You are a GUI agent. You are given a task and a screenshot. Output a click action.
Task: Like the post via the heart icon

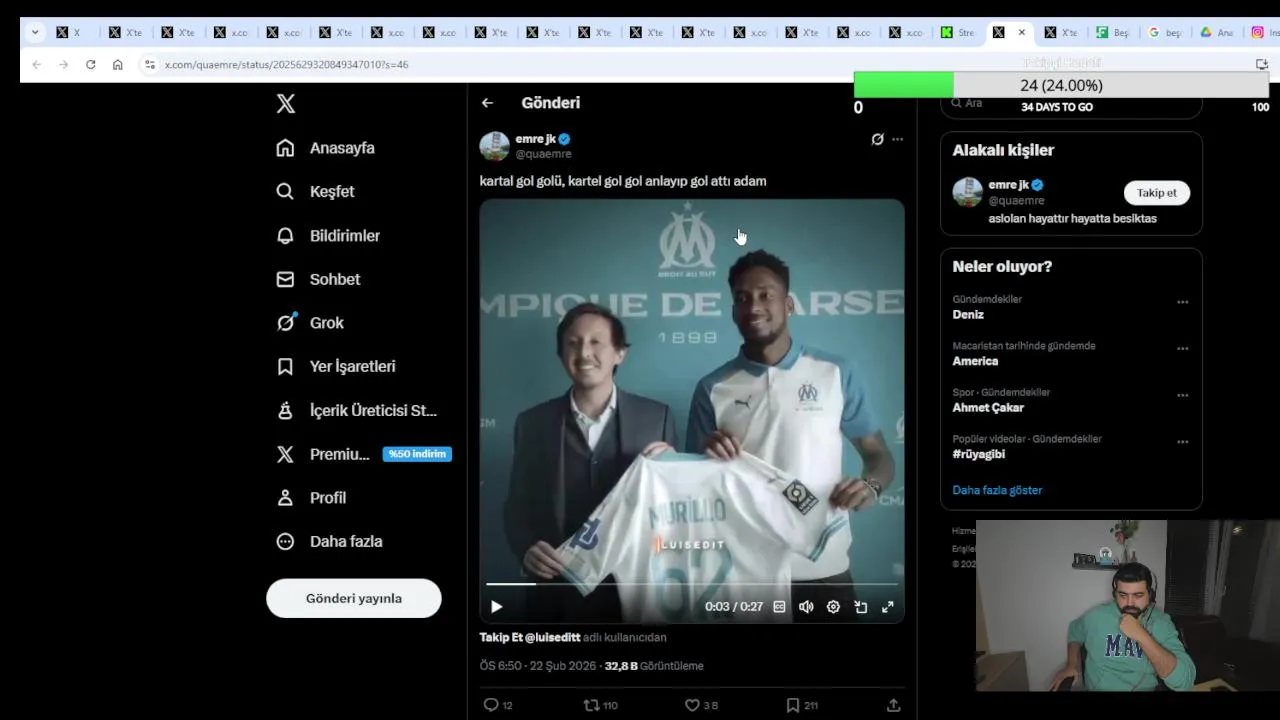tap(692, 705)
